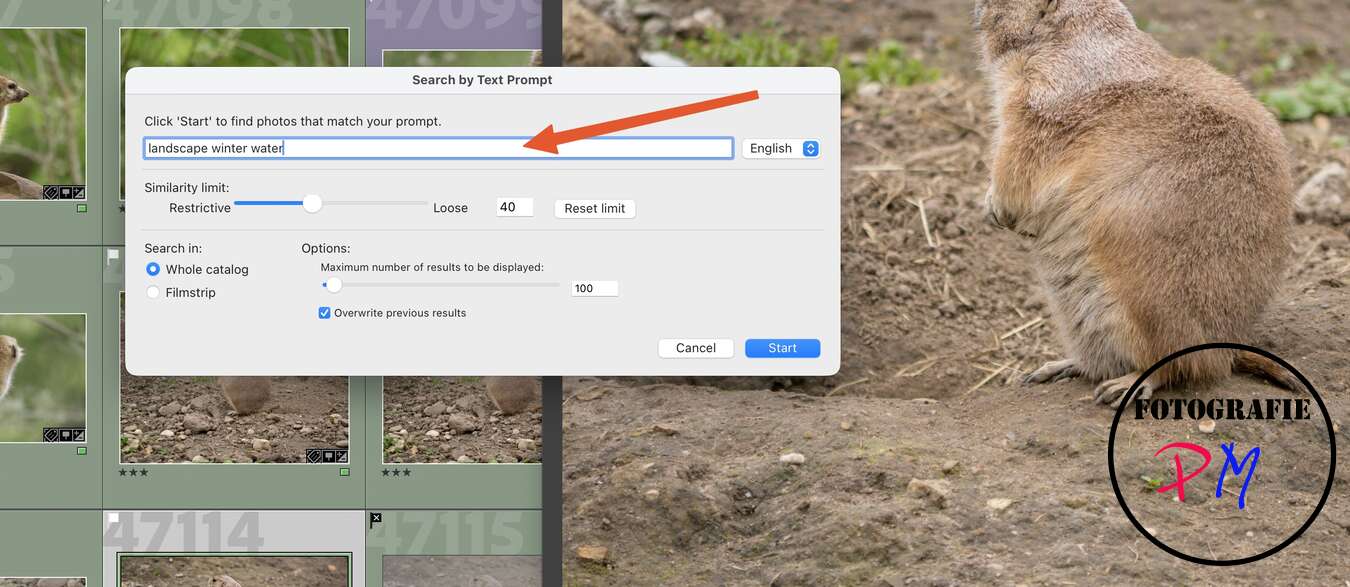Click Start to run the search
The width and height of the screenshot is (1350, 587).
782,348
